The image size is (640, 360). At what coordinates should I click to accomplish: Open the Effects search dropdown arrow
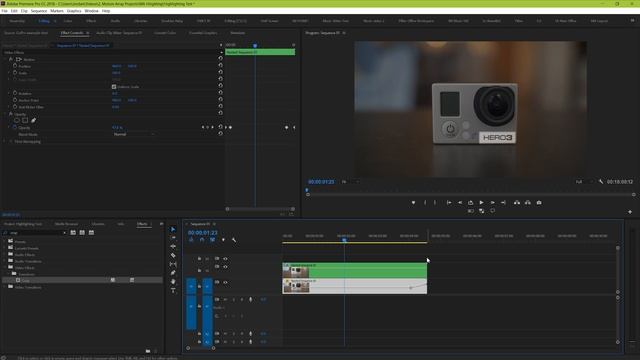coord(64,233)
